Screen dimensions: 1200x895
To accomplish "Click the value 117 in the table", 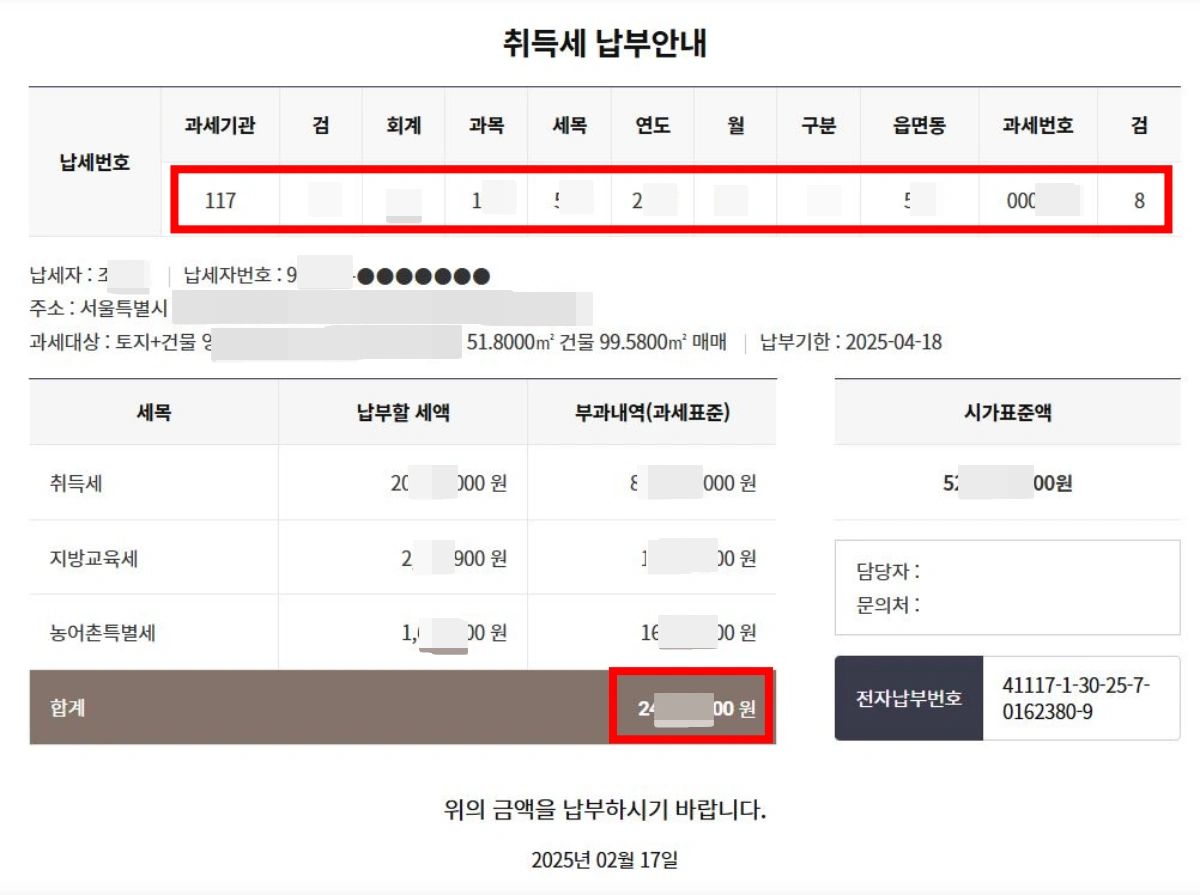I will click(222, 200).
